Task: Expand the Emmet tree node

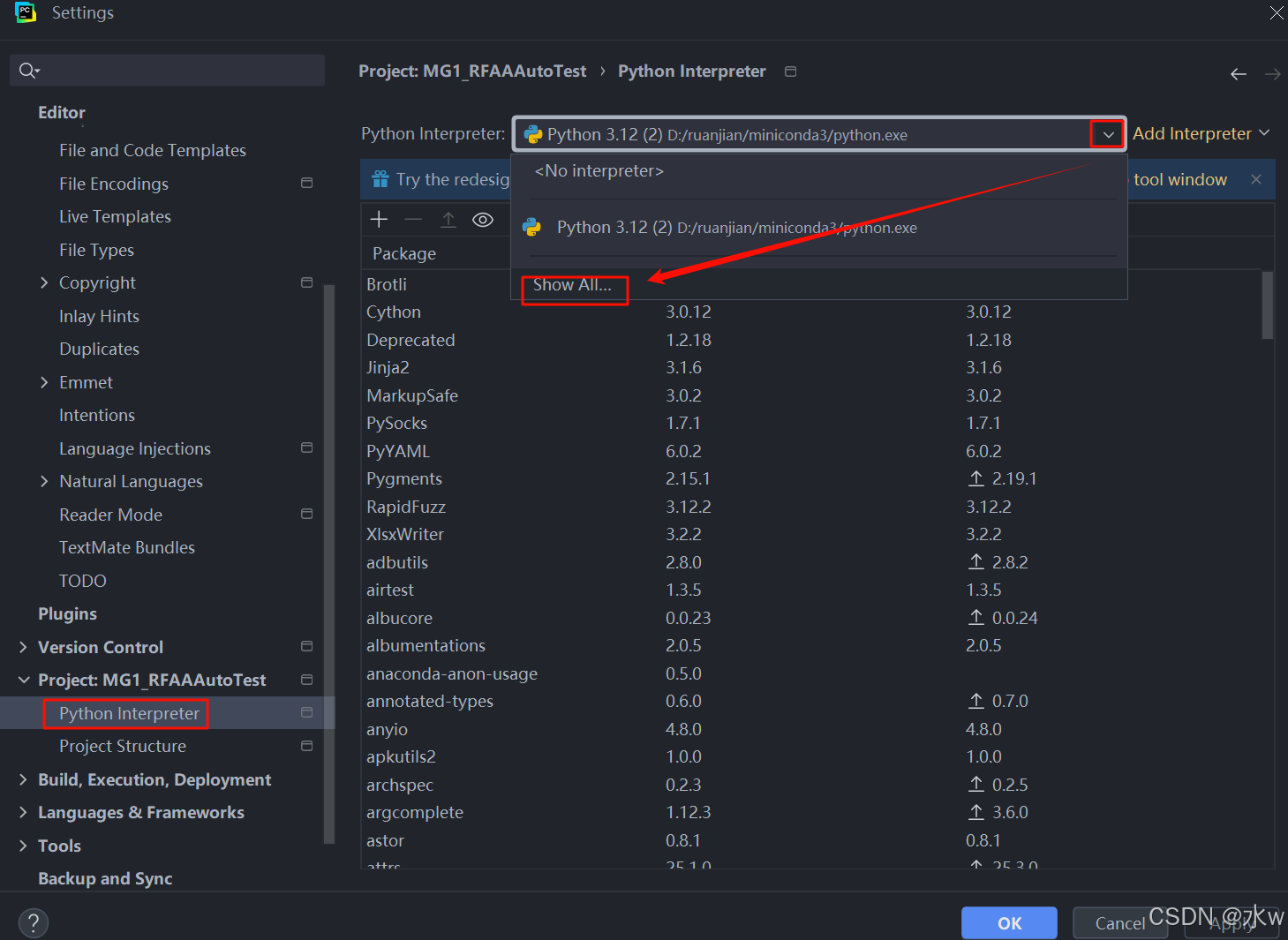Action: point(44,382)
